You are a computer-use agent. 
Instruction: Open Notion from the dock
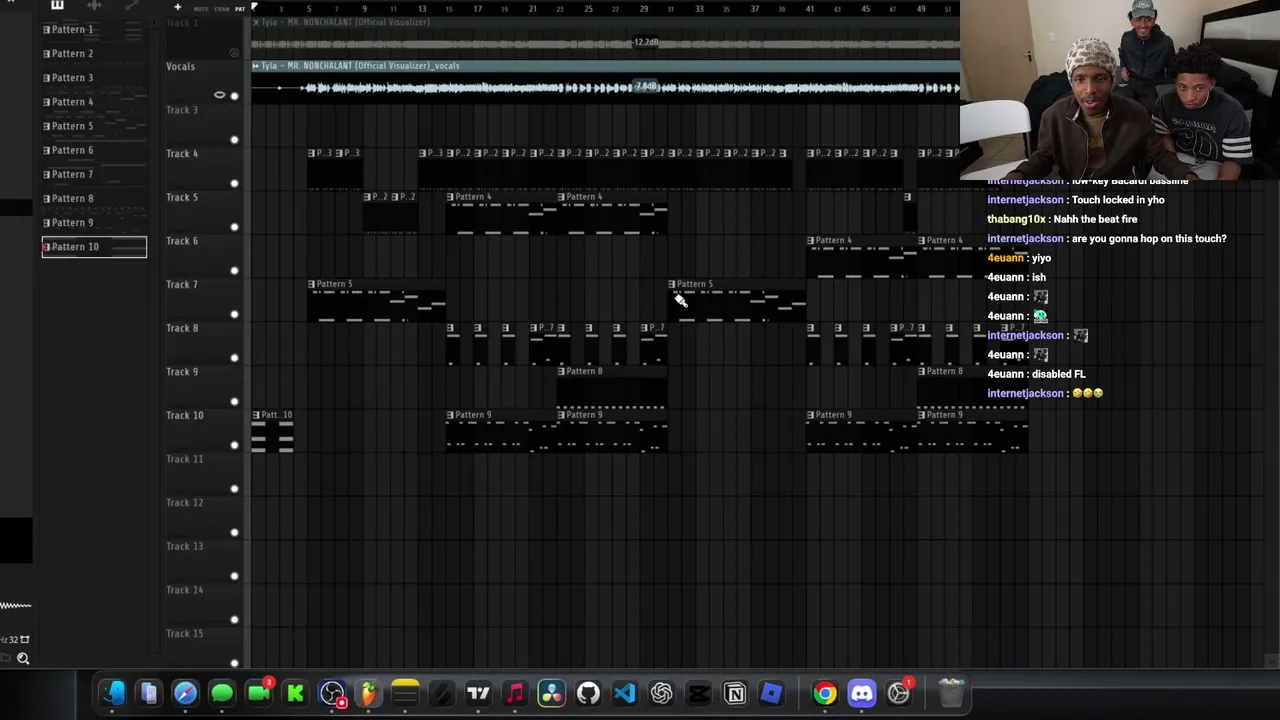(734, 693)
